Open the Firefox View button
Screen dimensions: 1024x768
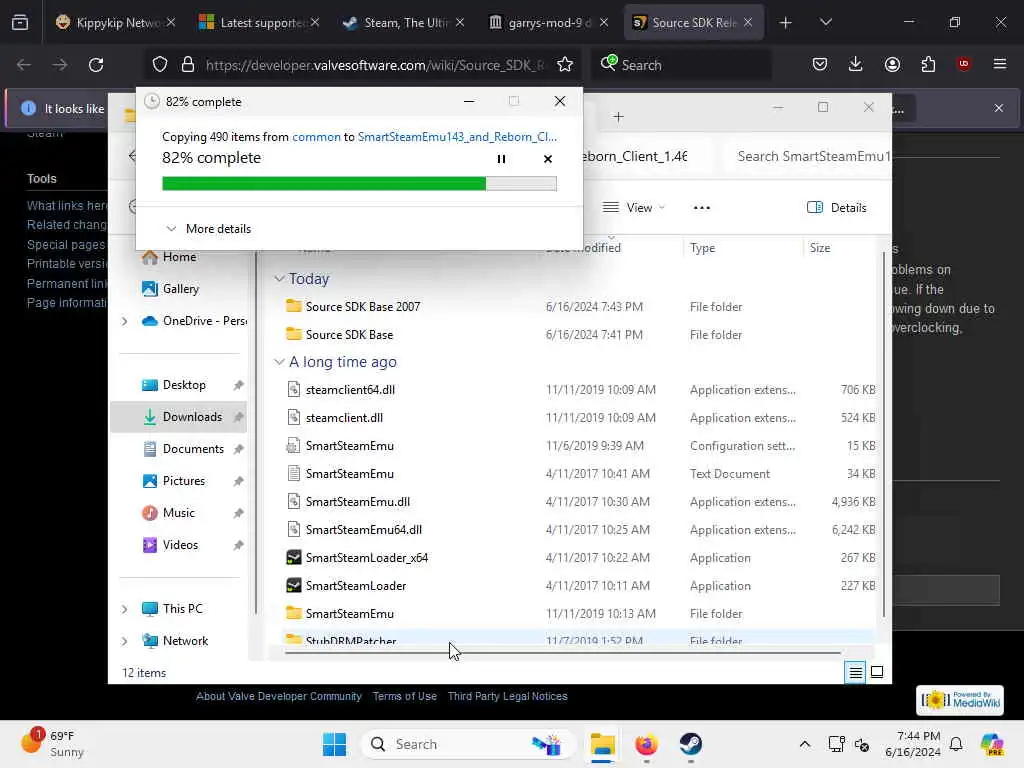point(20,22)
